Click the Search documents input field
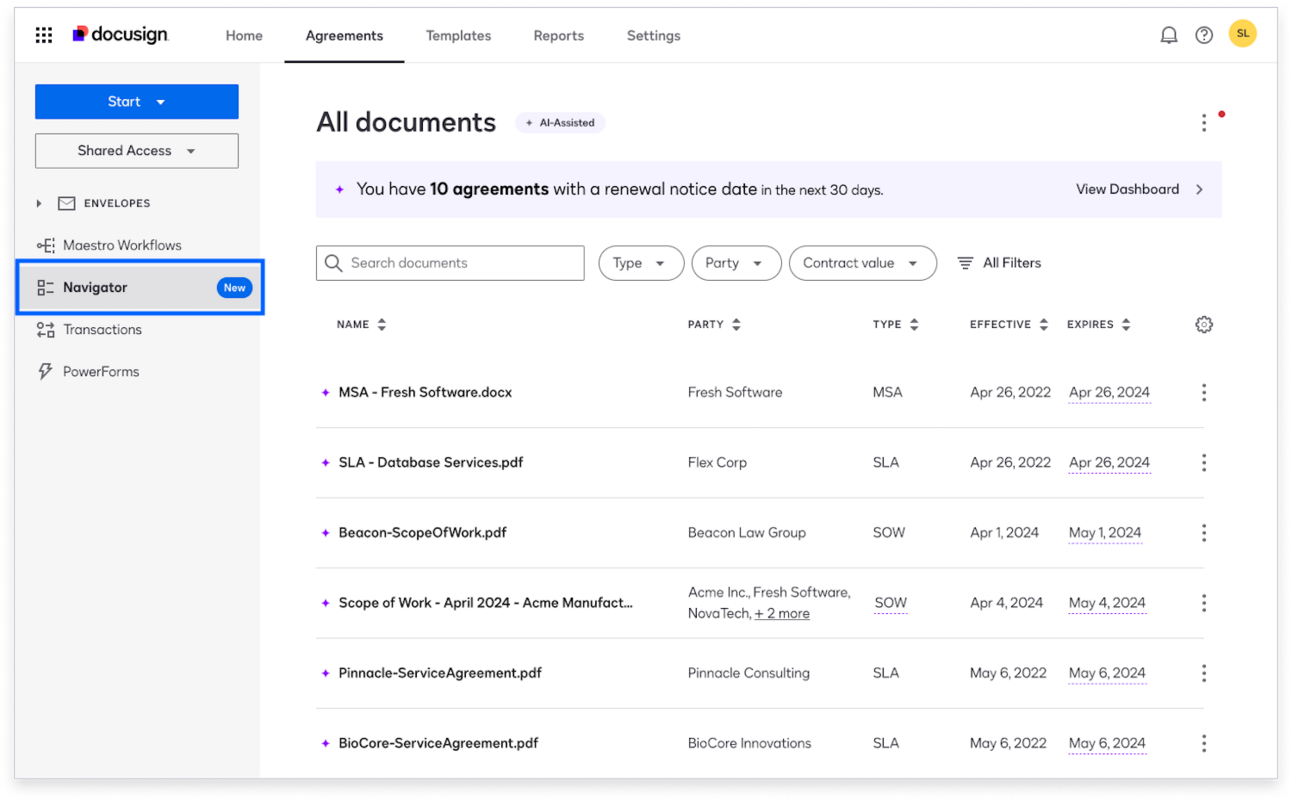 [x=449, y=262]
